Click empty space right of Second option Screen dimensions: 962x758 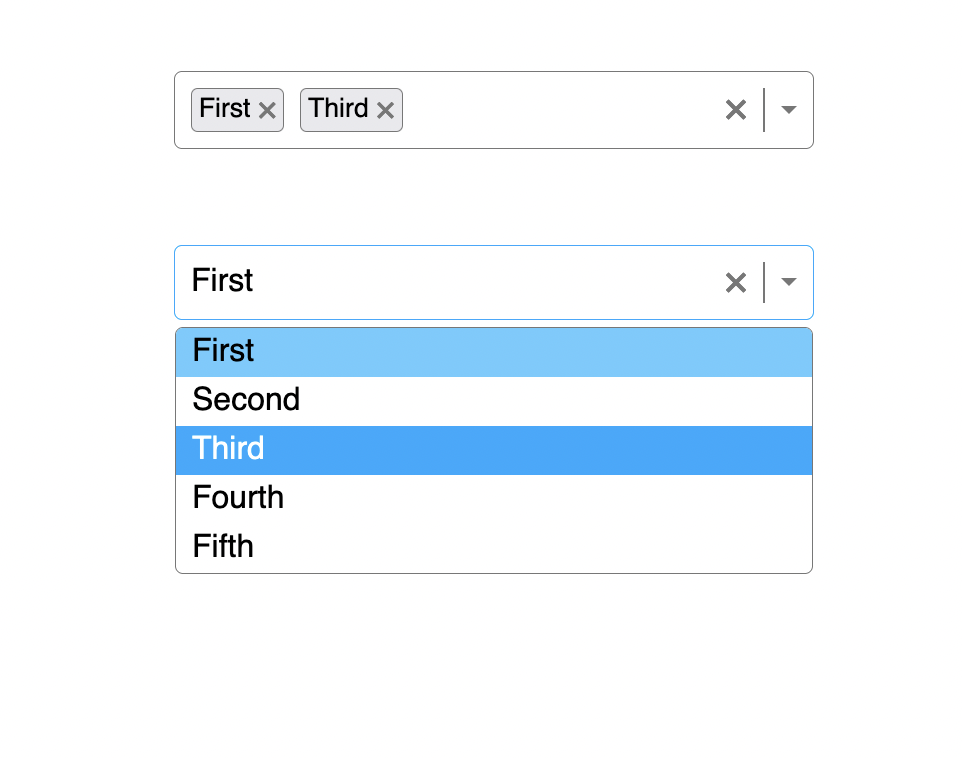[x=555, y=401]
